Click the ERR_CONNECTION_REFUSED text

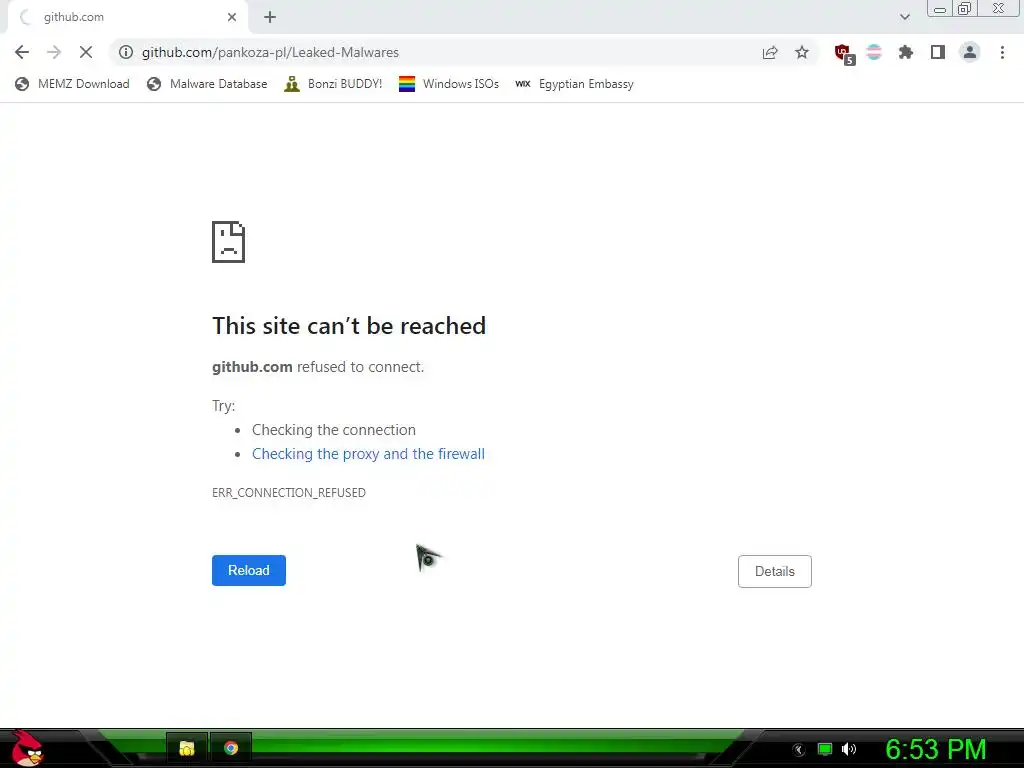[x=289, y=492]
